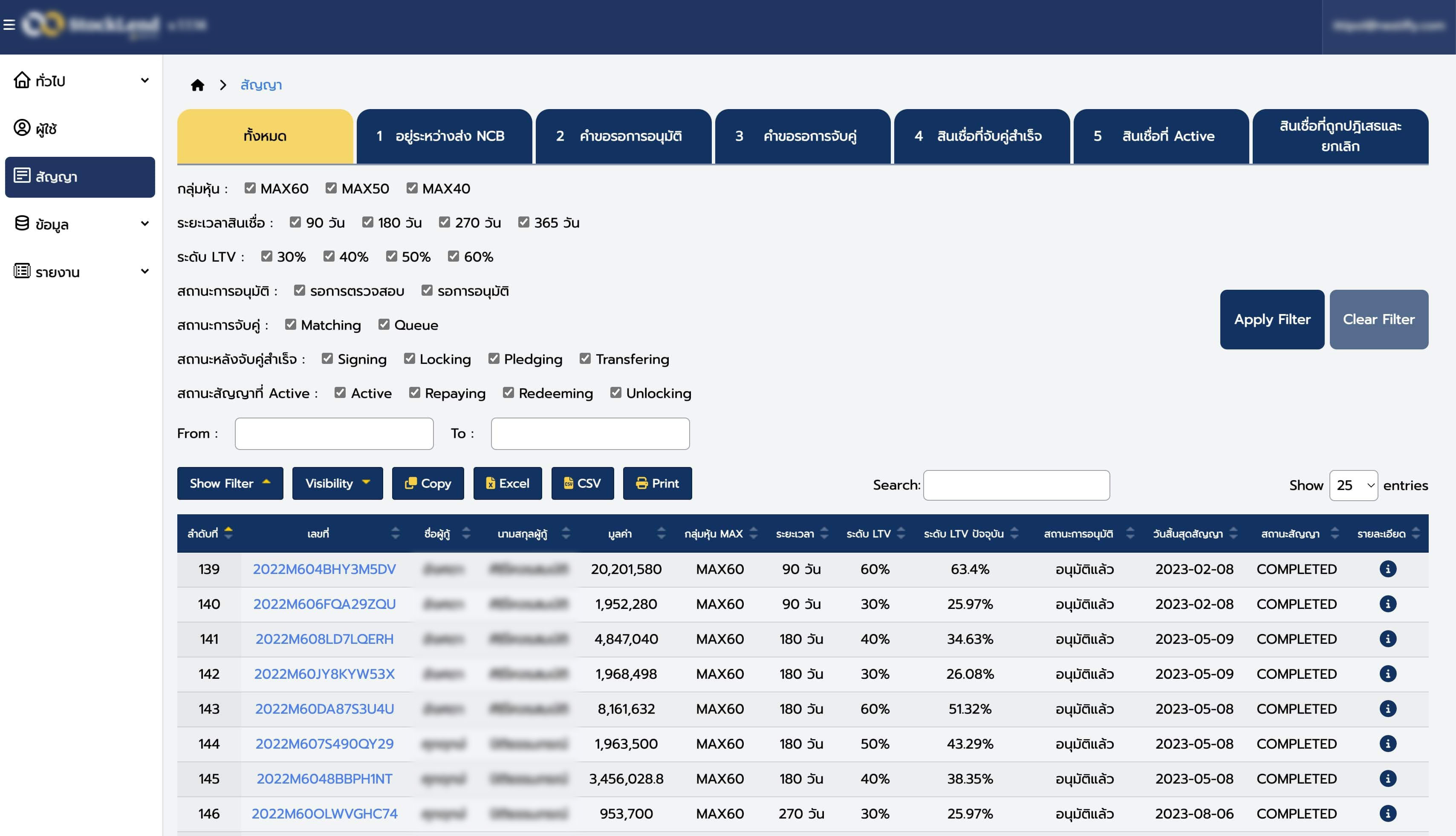Sort by มูลค่า column arrows
Viewport: 1456px width, 836px height.
661,533
